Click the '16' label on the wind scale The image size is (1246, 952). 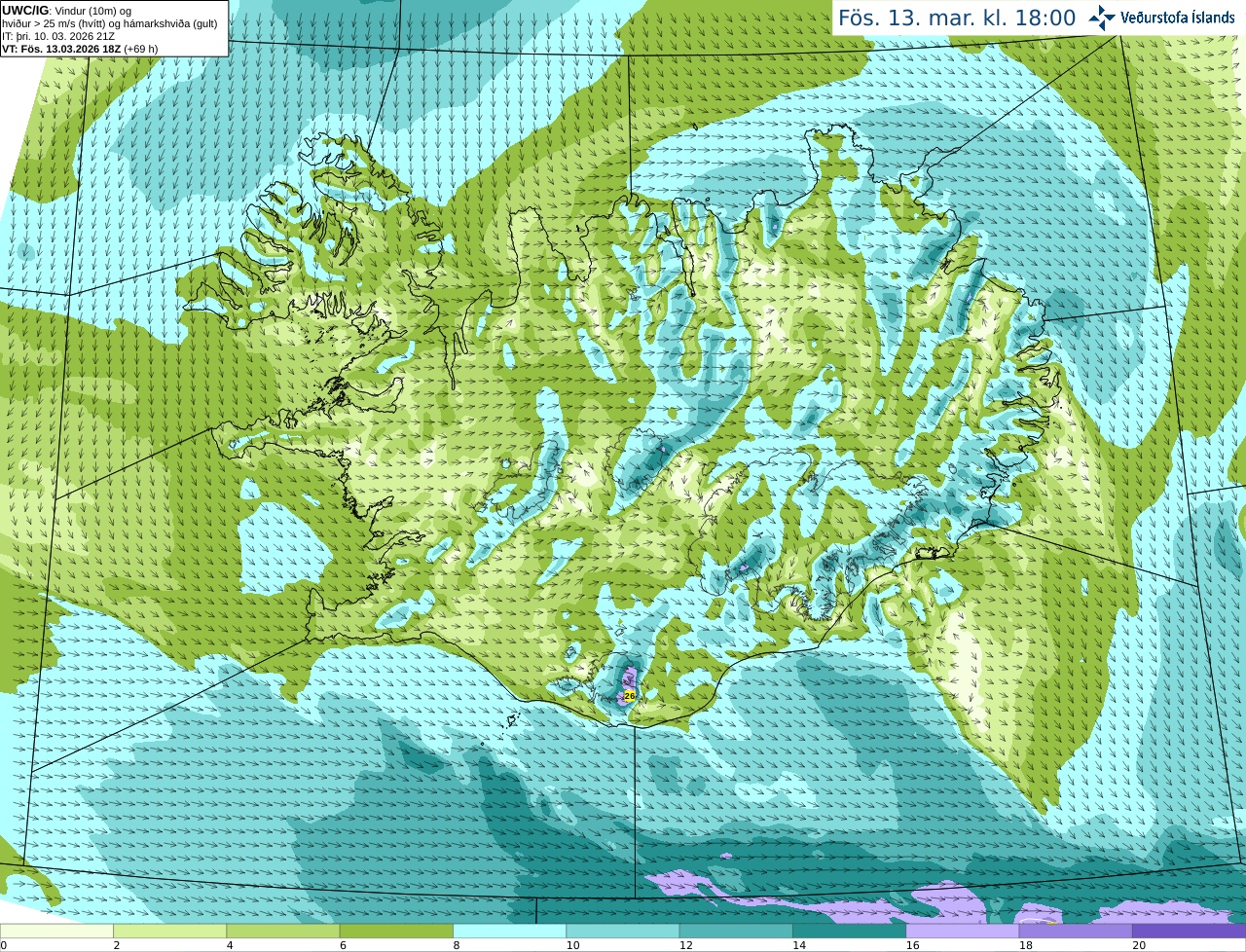(912, 945)
